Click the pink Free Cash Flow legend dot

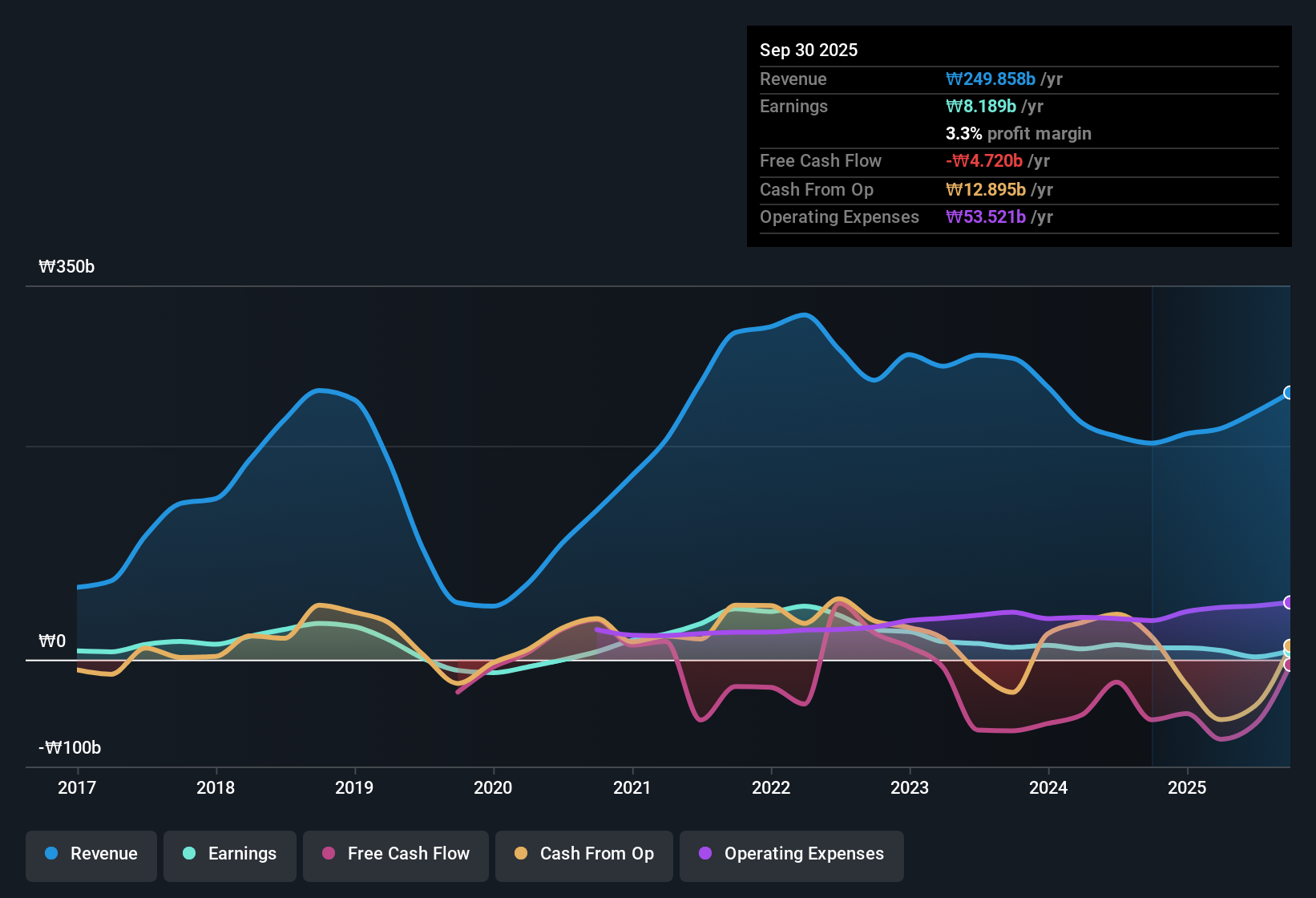(x=328, y=854)
